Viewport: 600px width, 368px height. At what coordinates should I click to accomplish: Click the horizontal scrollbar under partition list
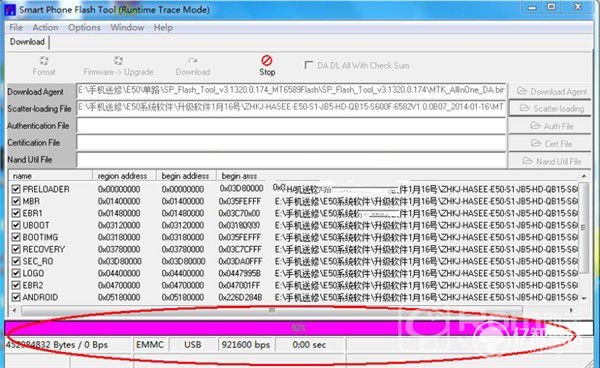click(272, 310)
